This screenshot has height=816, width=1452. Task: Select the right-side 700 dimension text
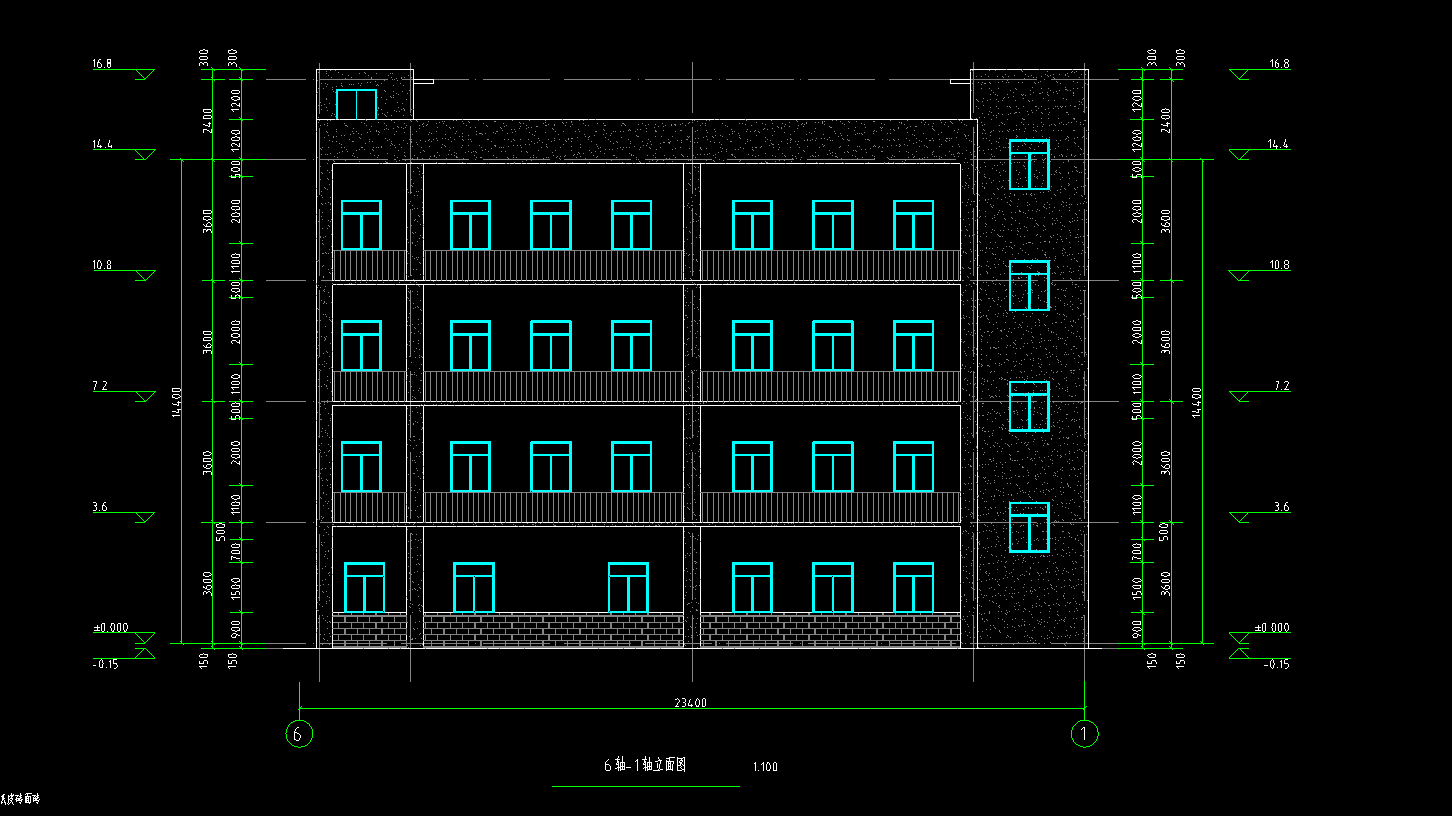[1136, 551]
